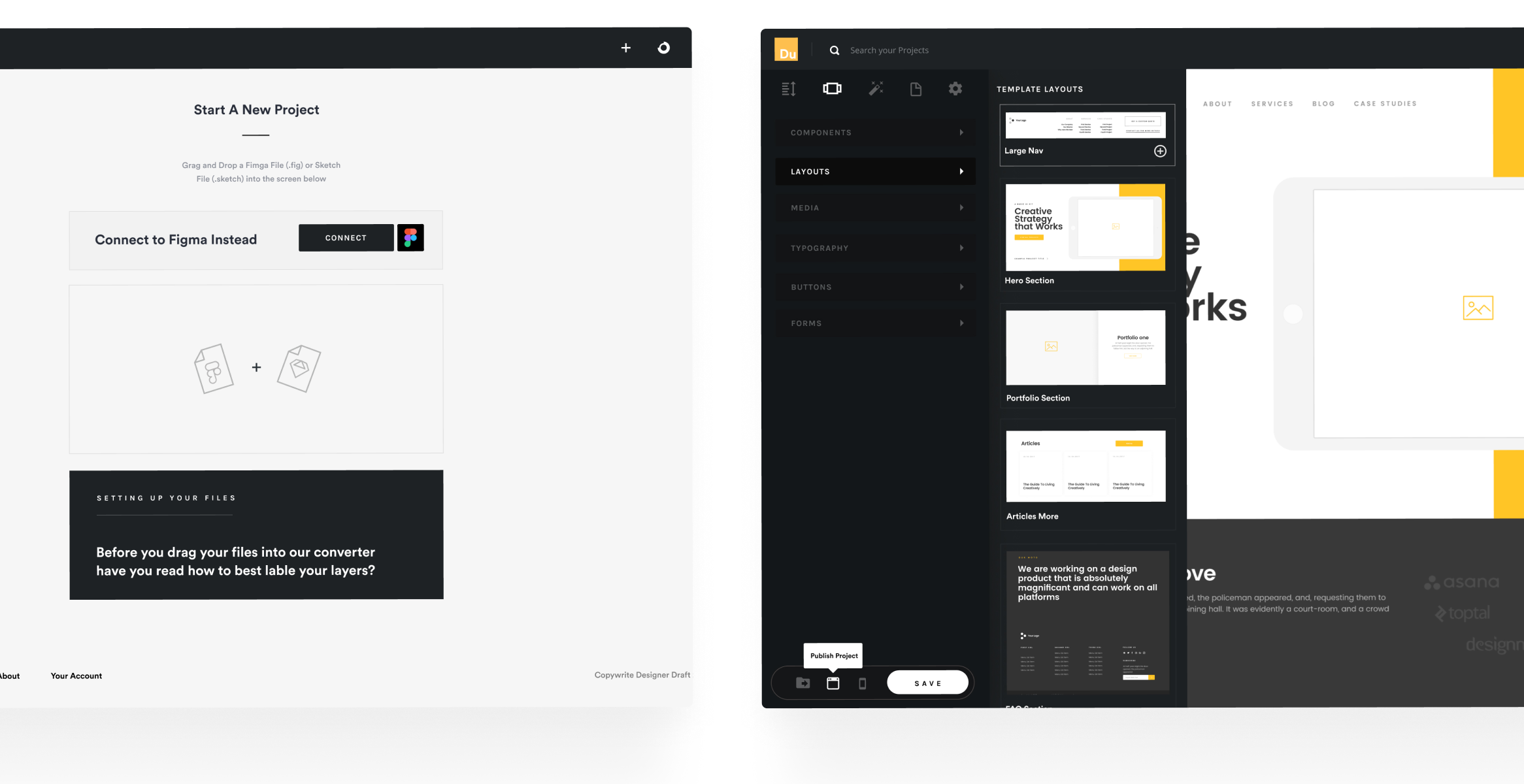The image size is (1524, 784).
Task: Click the plus icon in top bar
Action: [x=625, y=48]
